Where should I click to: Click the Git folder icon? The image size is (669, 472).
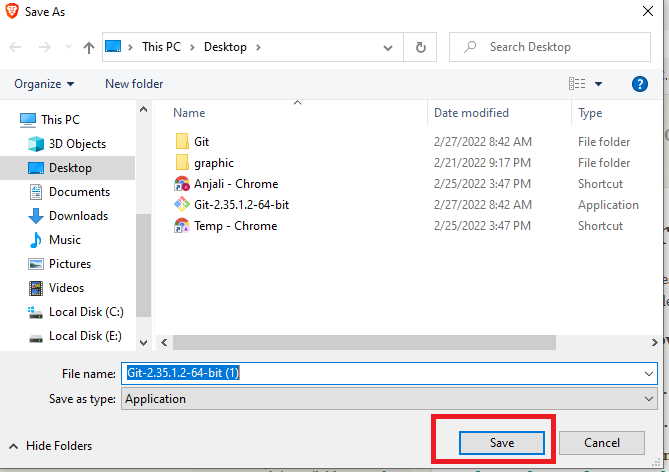[x=182, y=141]
